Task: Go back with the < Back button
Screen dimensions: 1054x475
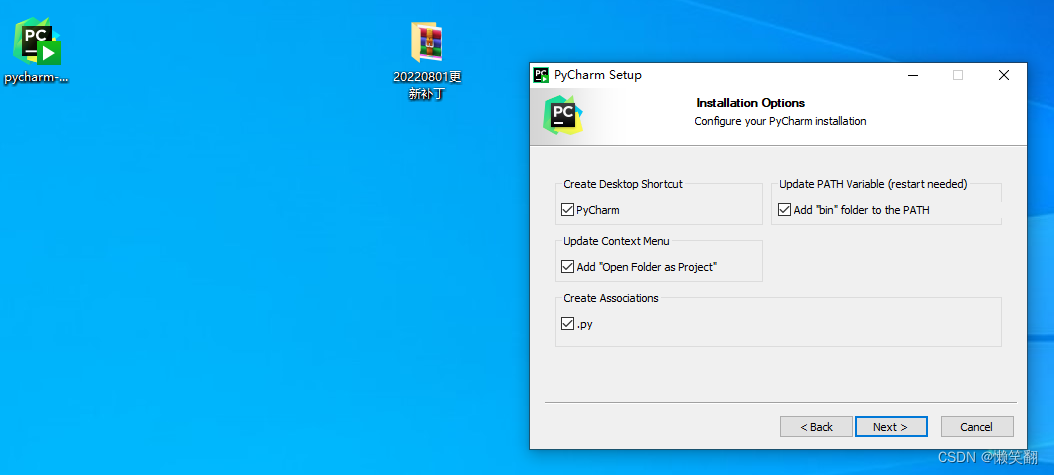Action: point(816,427)
